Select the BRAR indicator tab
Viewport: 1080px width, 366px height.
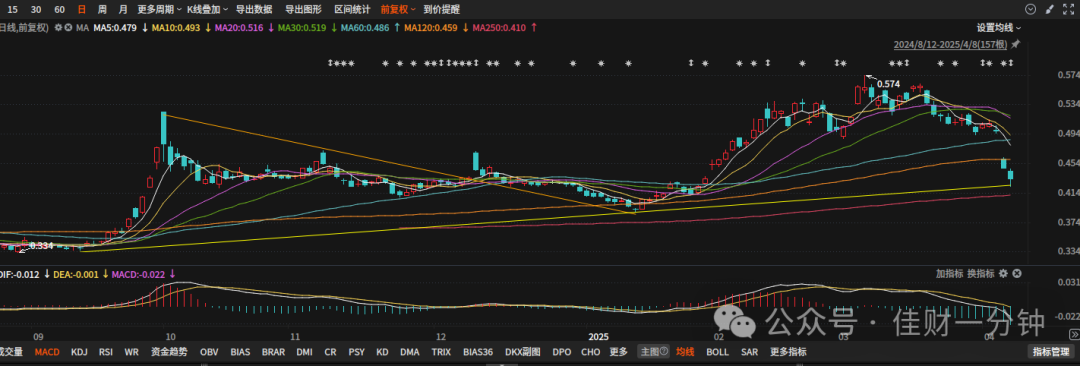coord(273,352)
